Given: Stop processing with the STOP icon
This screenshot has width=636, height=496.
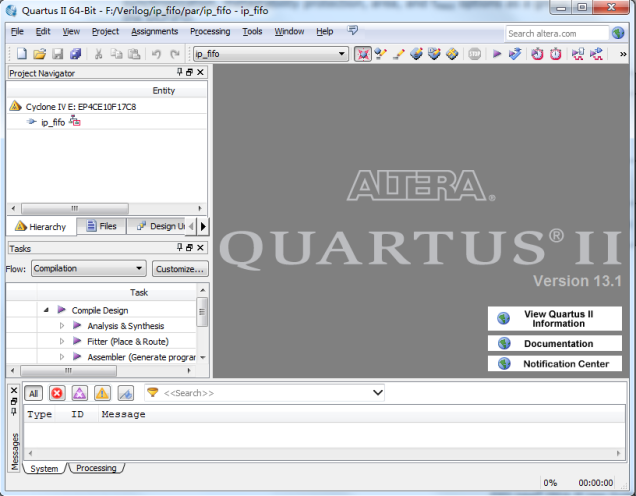Looking at the screenshot, I should tap(474, 54).
